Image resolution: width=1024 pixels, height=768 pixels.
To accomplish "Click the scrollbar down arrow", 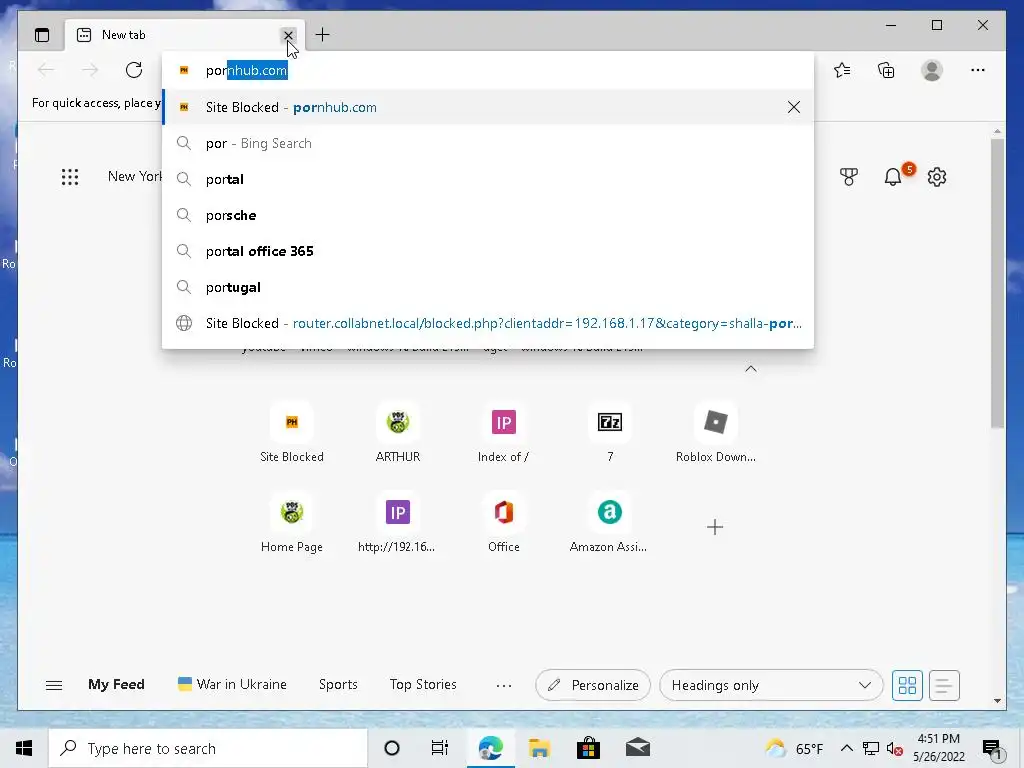I will [997, 701].
